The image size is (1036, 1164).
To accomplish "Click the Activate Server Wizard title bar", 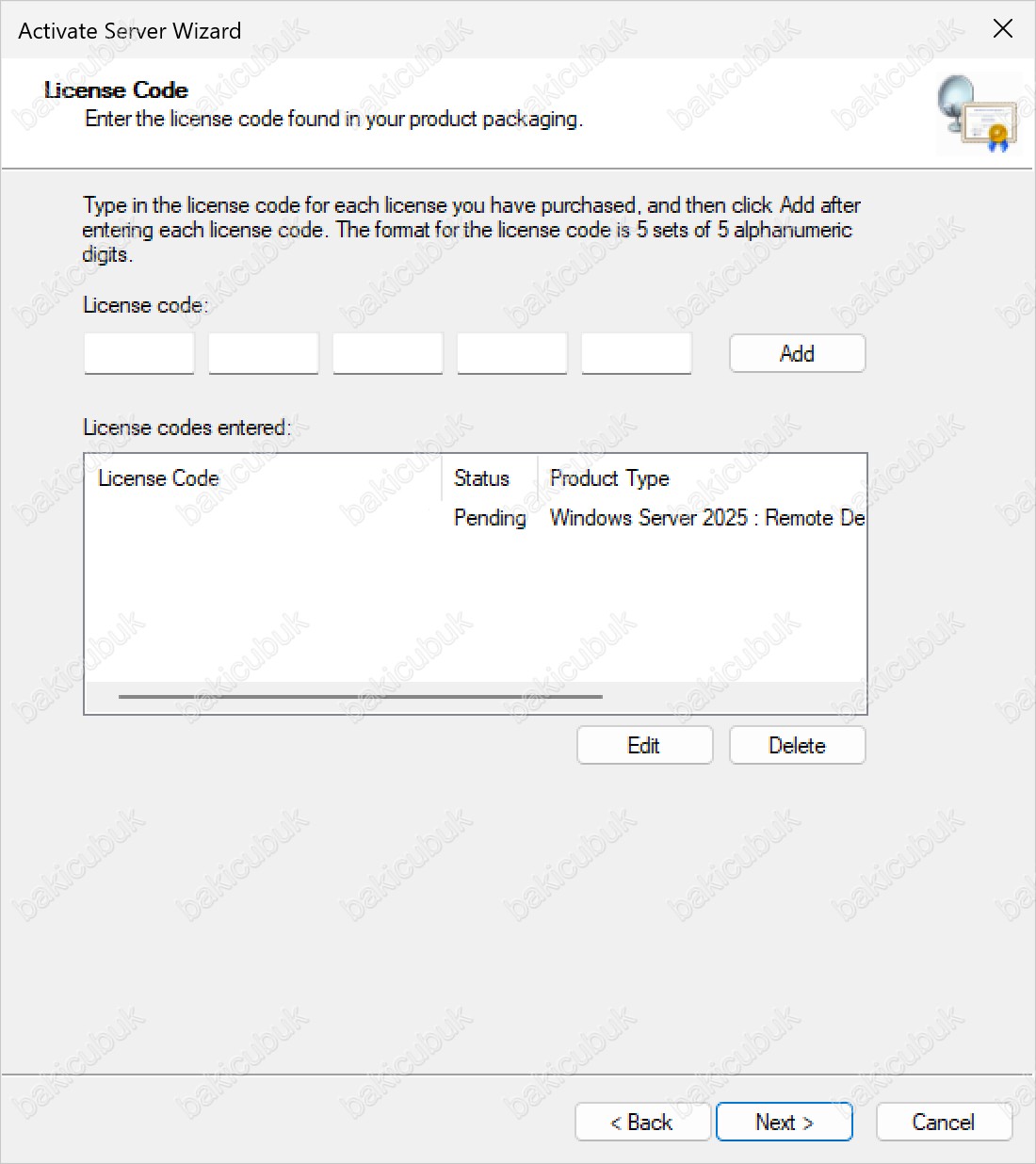I will (x=471, y=30).
